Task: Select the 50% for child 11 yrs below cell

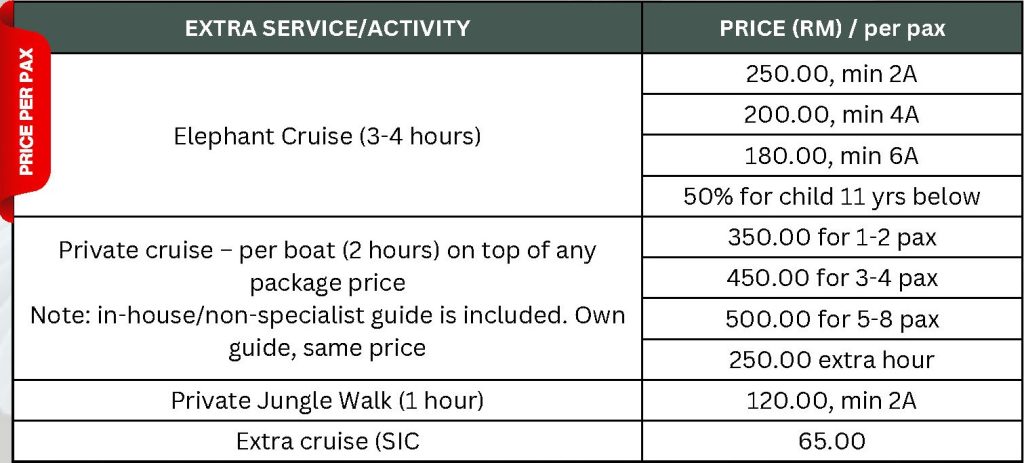Action: pyautogui.click(x=832, y=196)
